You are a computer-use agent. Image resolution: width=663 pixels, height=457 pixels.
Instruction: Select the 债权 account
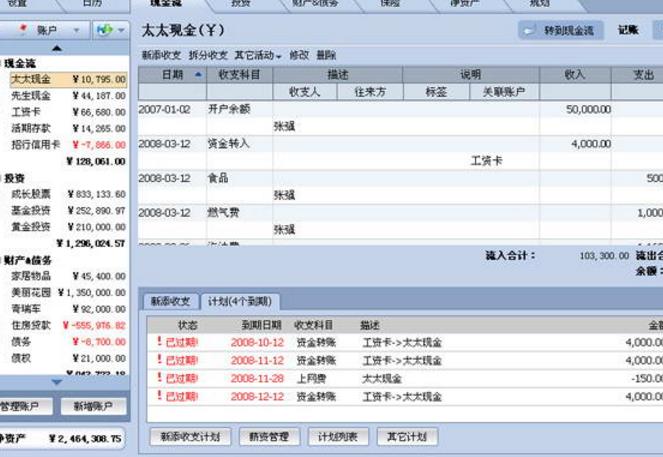[x=68, y=358]
